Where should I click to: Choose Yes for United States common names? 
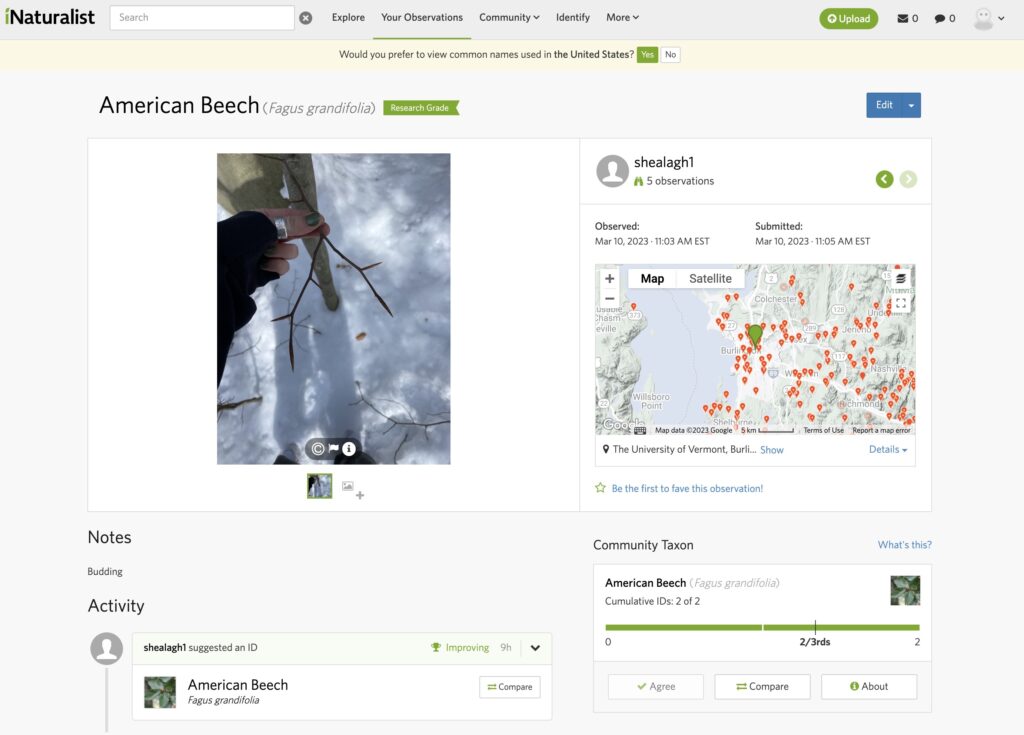tap(648, 55)
